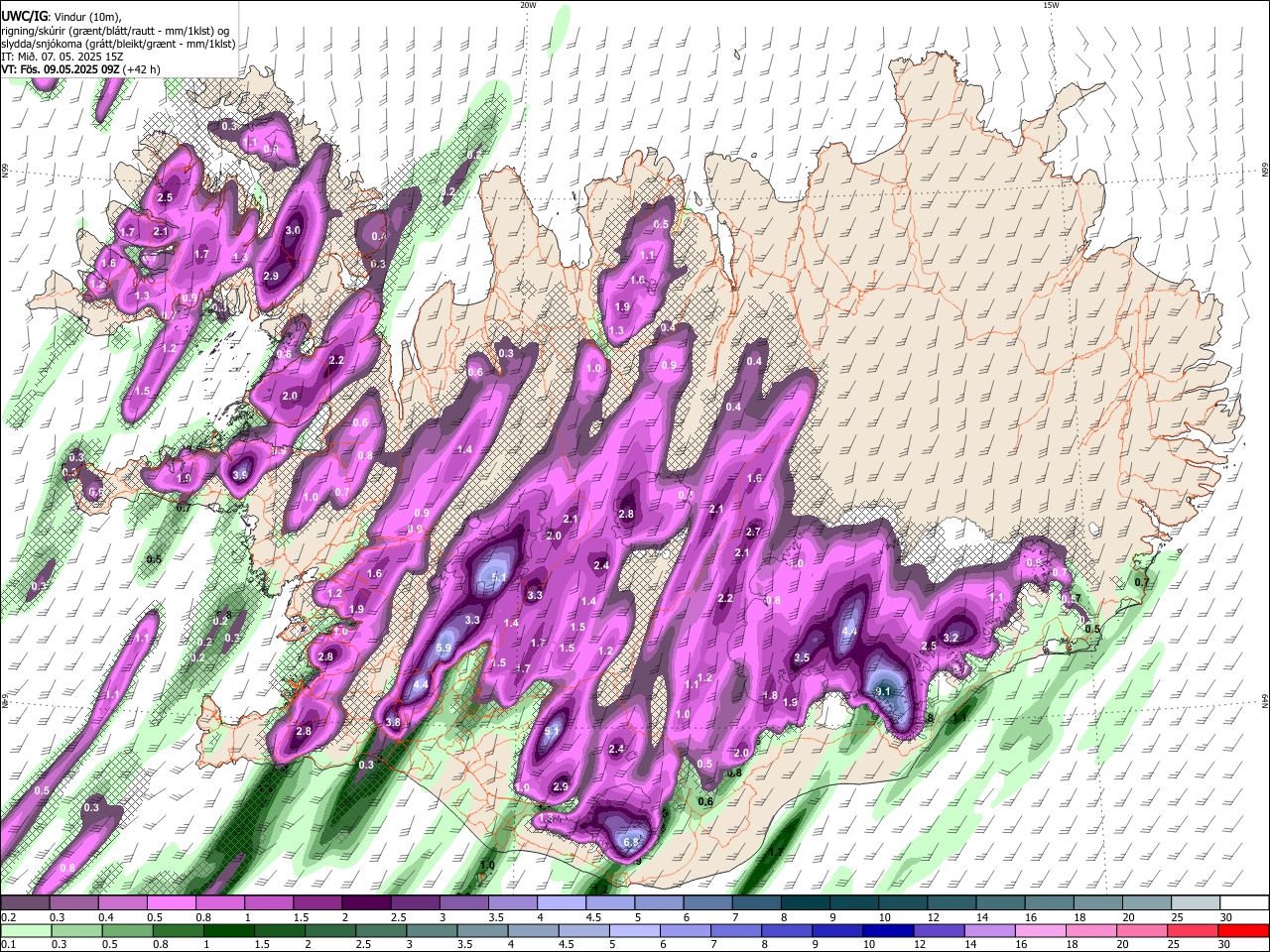This screenshot has width=1270, height=952.
Task: Select the "slydda/snjókoma (grátt/bleikt/grænt" caption line
Action: 118,44
